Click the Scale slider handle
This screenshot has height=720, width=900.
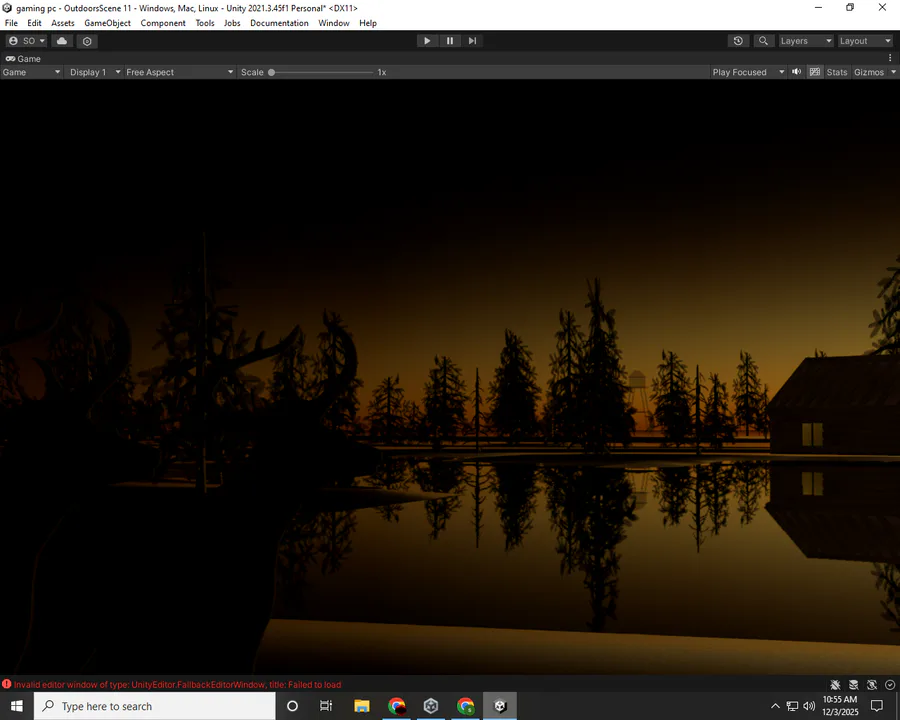pyautogui.click(x=271, y=72)
